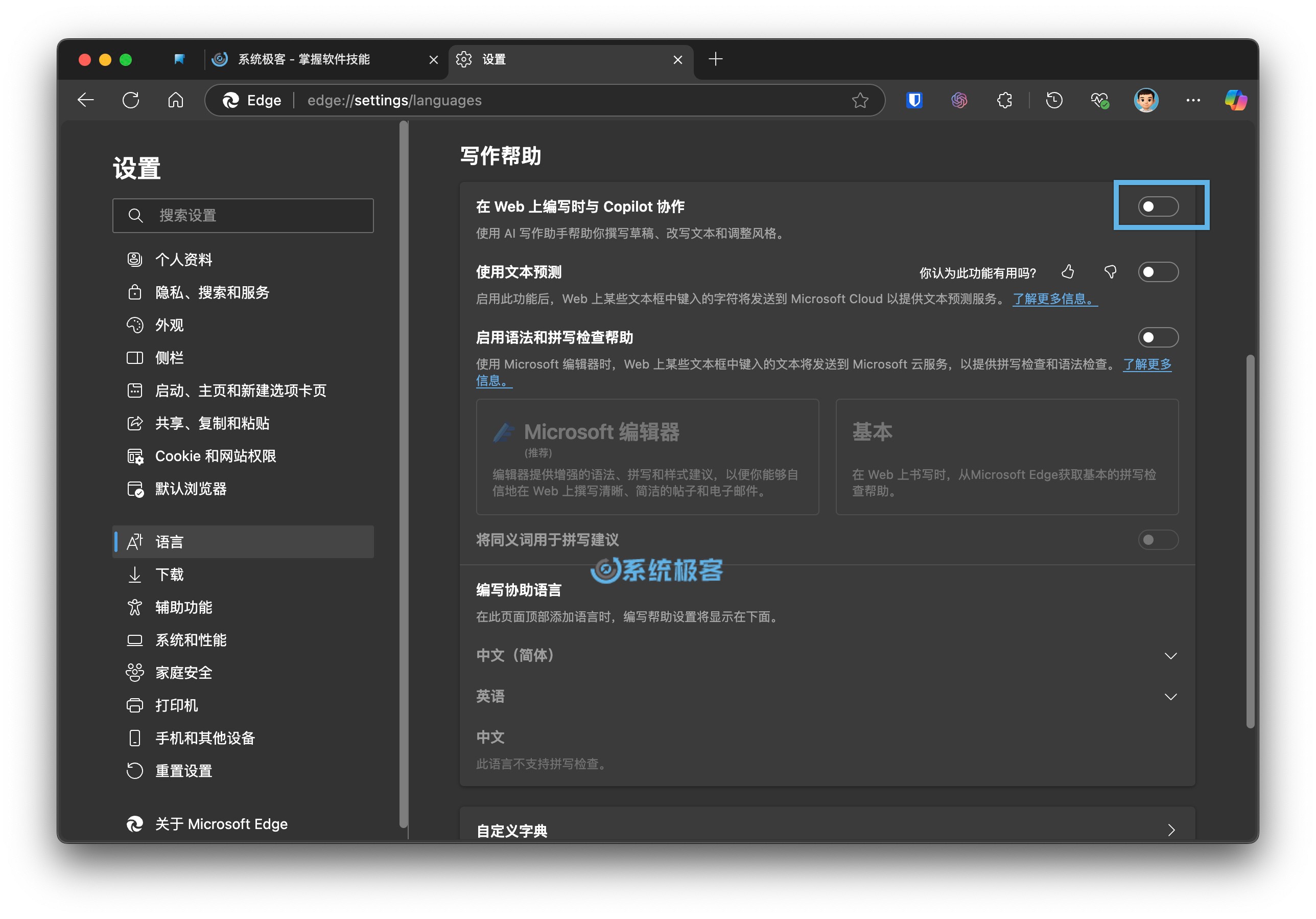
Task: Click the sidebar vertical scrollbar
Action: coord(404,473)
